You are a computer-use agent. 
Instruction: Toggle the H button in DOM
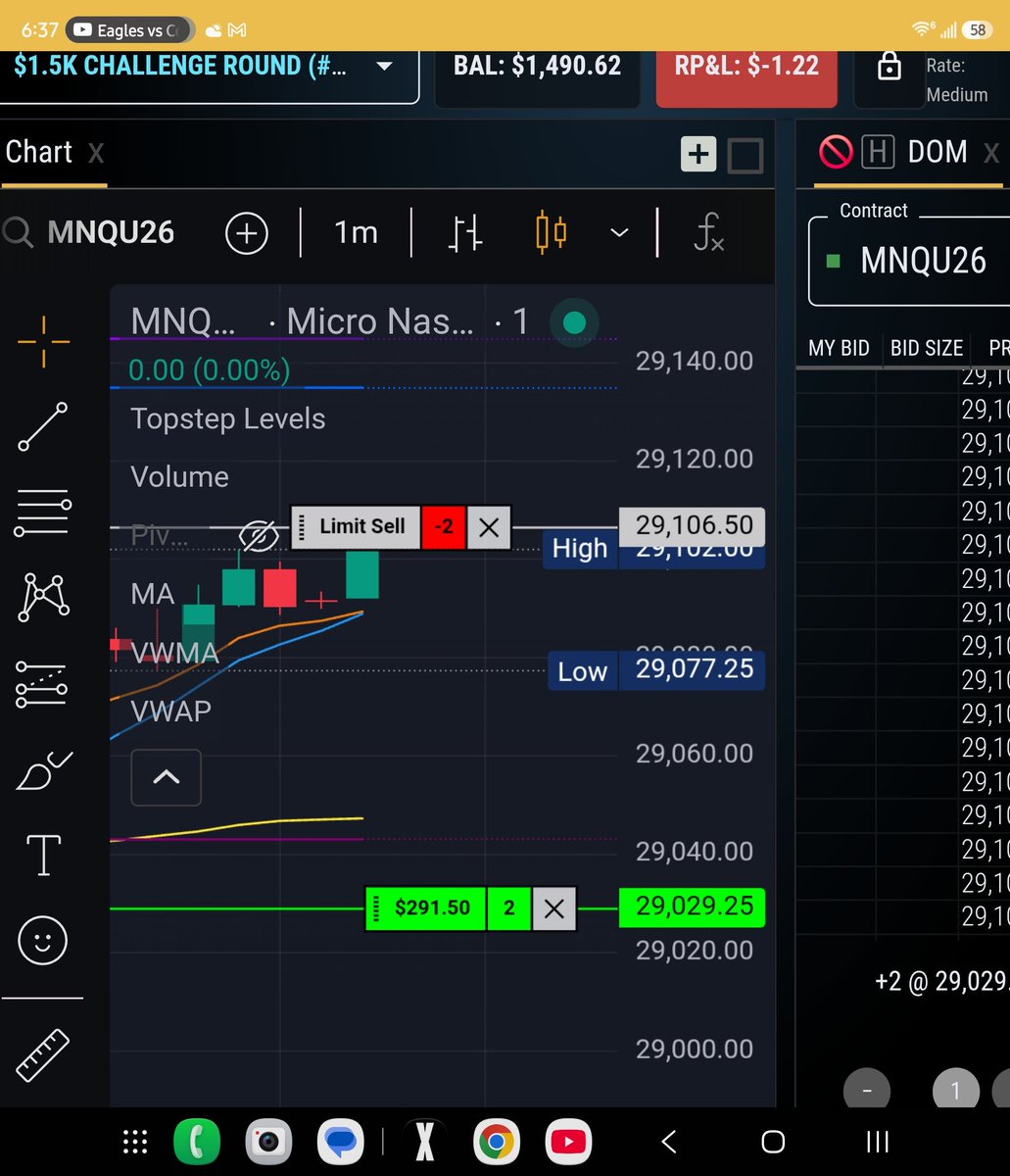tap(879, 152)
